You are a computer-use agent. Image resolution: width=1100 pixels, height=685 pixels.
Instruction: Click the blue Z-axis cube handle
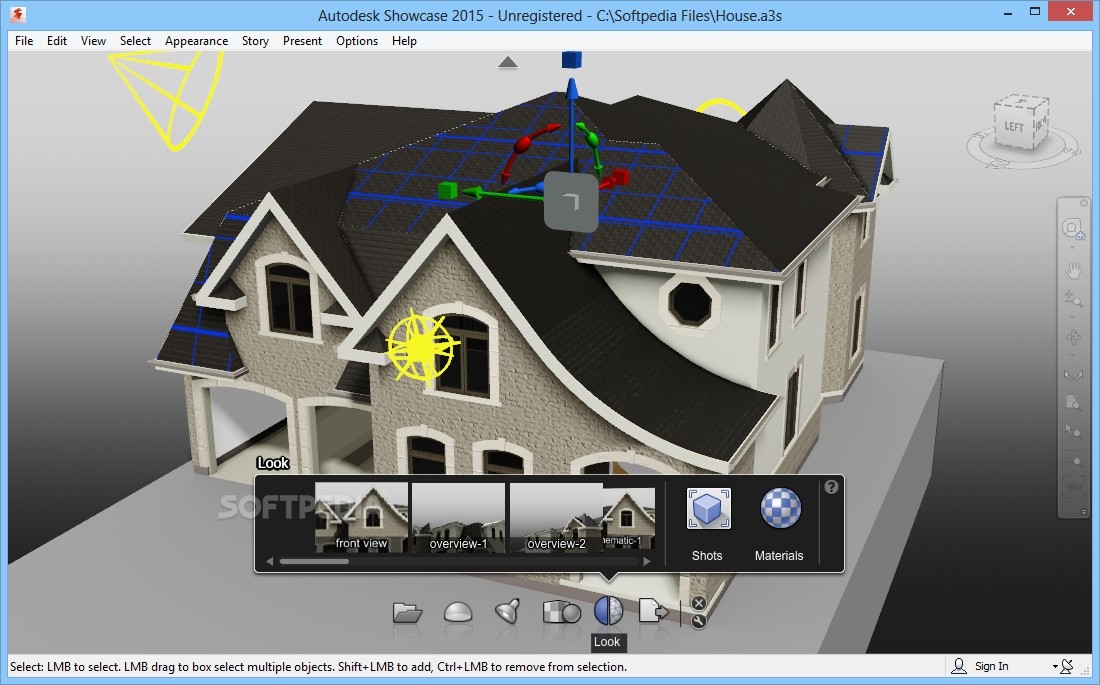tap(572, 60)
